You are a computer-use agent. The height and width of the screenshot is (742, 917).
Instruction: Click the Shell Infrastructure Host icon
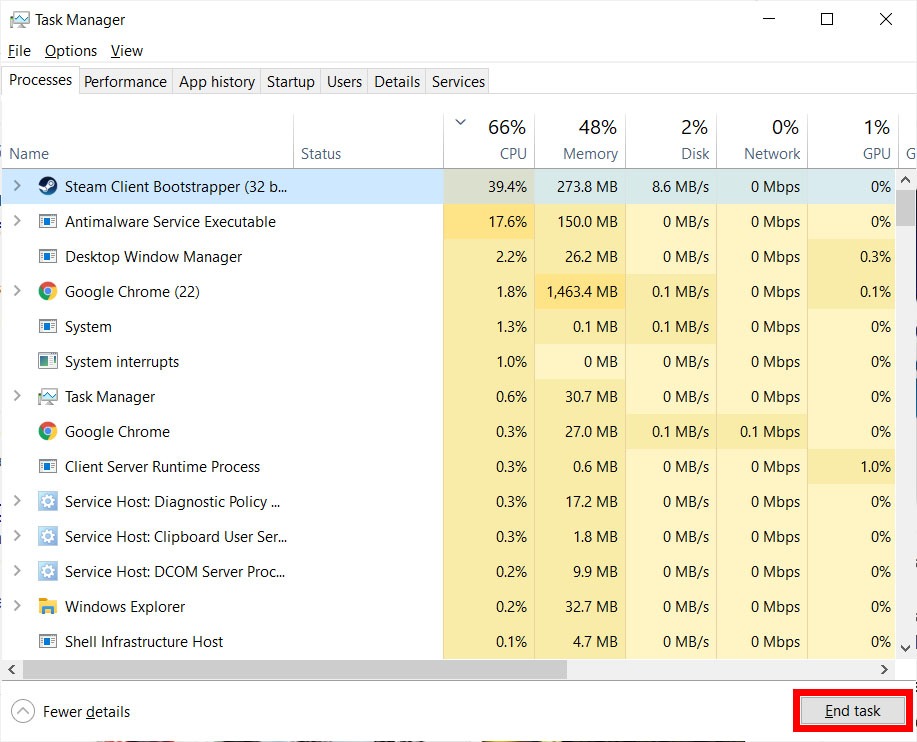pos(48,641)
